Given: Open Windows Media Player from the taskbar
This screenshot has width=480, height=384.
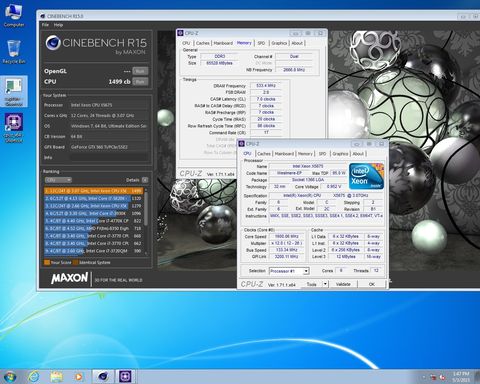Looking at the screenshot, I should click(x=79, y=377).
